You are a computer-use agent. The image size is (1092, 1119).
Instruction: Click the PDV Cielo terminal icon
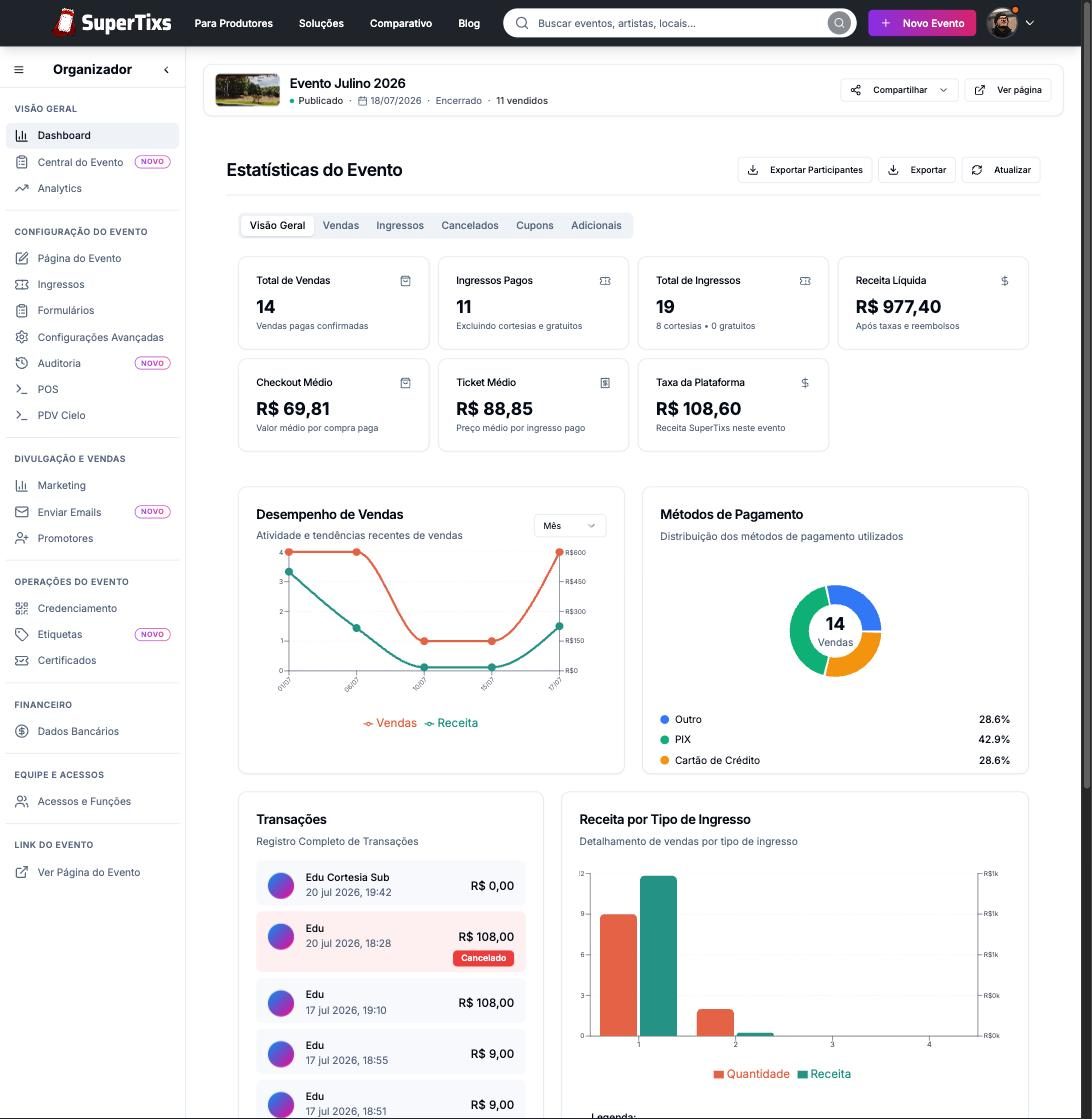coord(22,415)
